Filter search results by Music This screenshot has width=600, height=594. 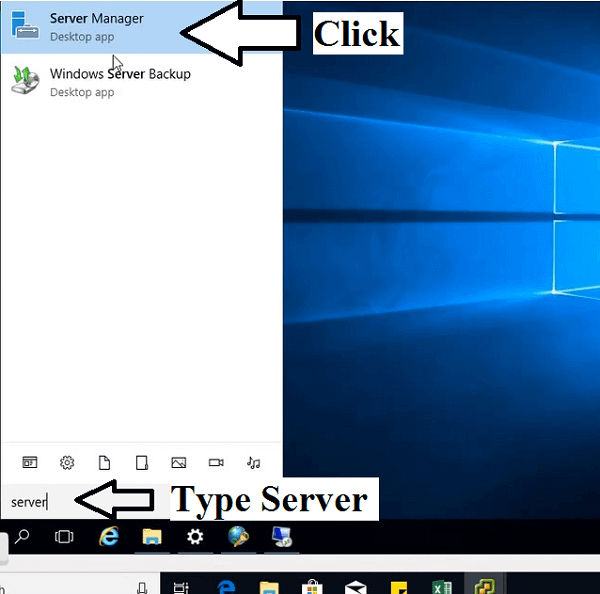point(253,463)
